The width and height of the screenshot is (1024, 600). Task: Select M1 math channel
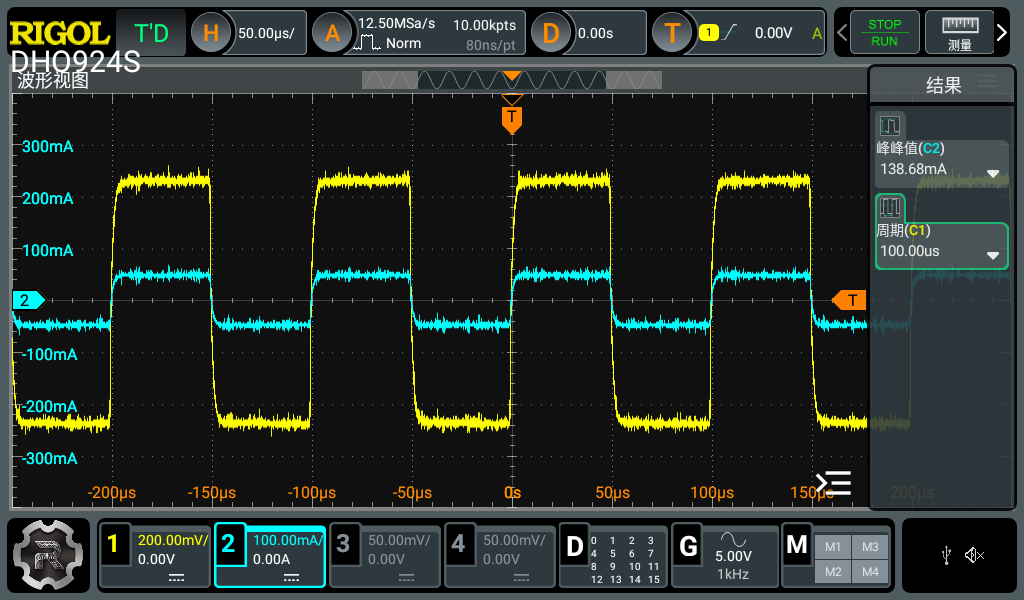pyautogui.click(x=833, y=547)
